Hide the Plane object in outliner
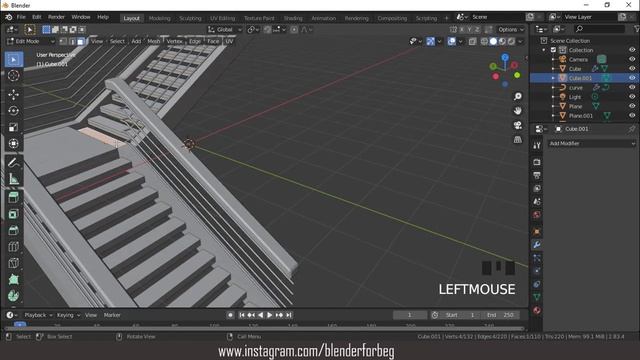 point(632,106)
